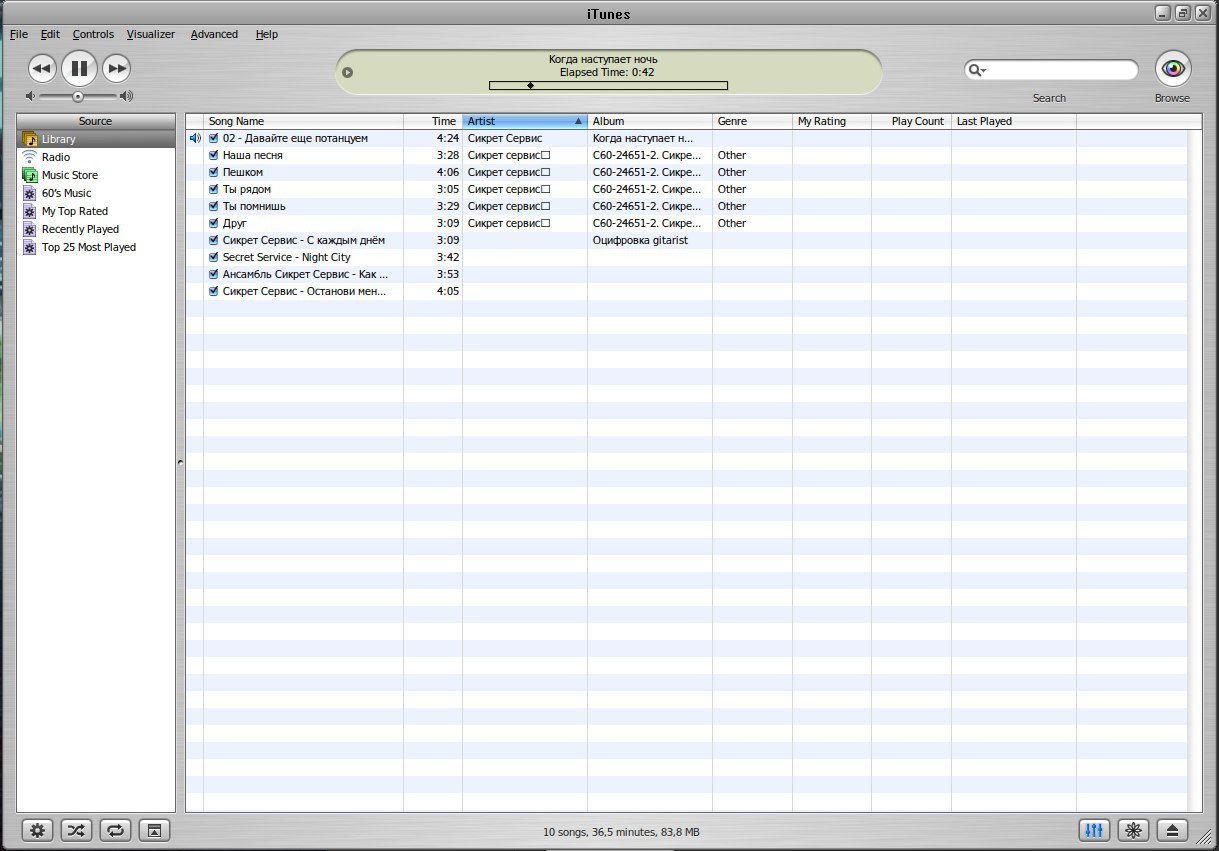Uncheck the 'Друг' song checkbox
Image resolution: width=1219 pixels, height=851 pixels.
tap(213, 223)
